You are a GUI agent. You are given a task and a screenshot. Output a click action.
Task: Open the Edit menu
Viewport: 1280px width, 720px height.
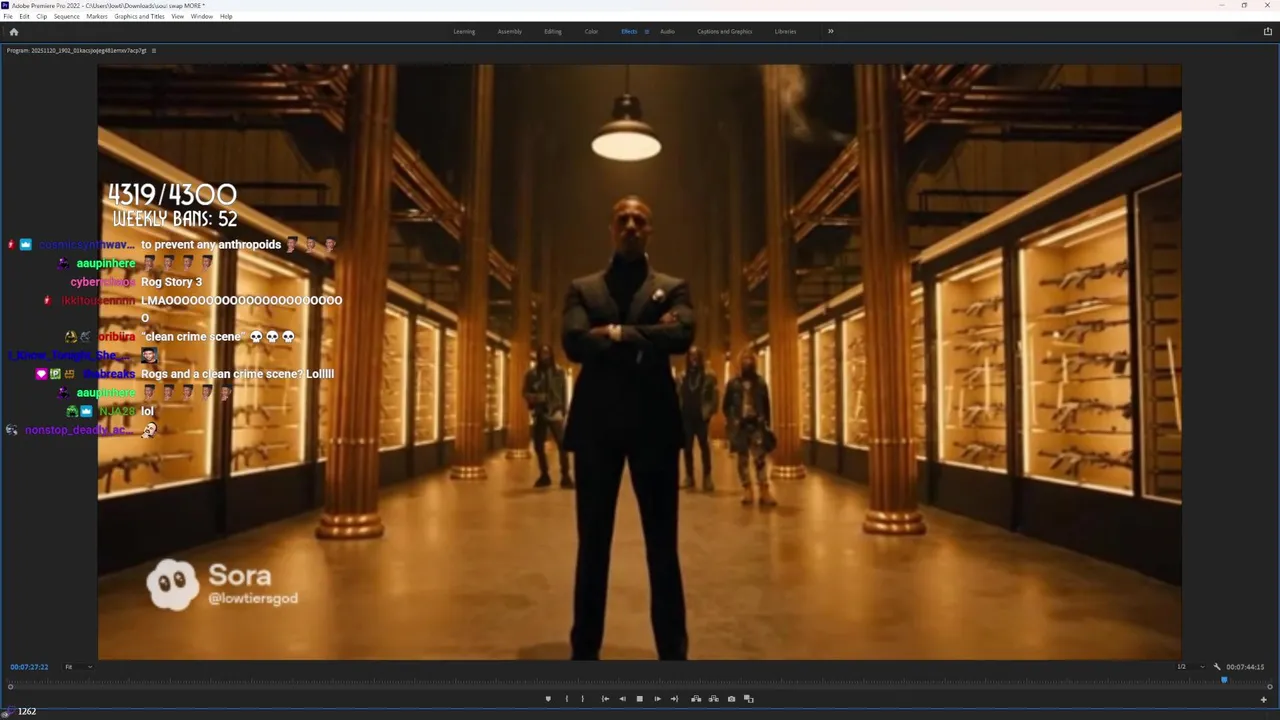pyautogui.click(x=24, y=17)
